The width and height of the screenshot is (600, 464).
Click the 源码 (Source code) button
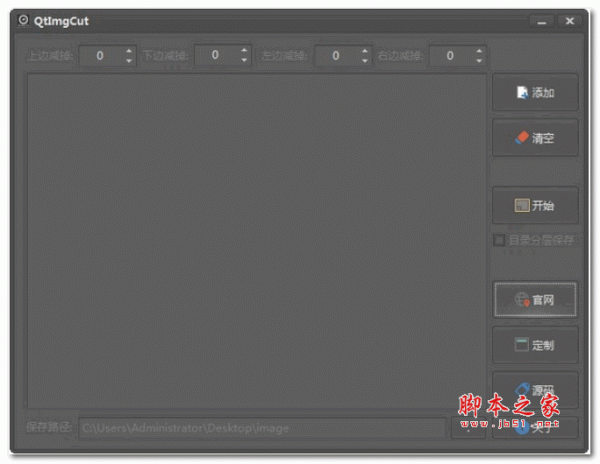coord(535,390)
